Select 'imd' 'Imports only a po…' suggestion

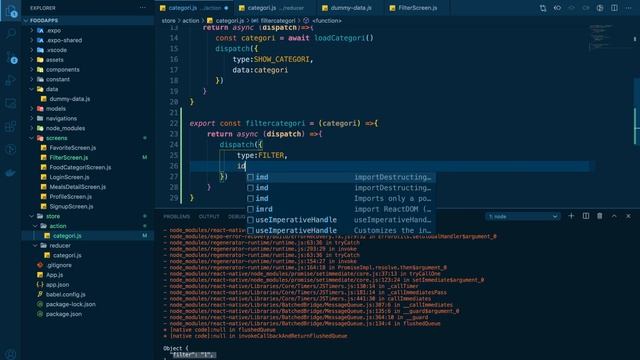coord(340,198)
